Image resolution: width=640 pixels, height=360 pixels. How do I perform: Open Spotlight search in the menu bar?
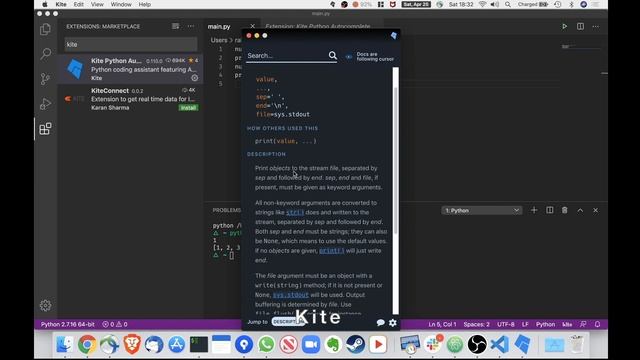click(507, 4)
